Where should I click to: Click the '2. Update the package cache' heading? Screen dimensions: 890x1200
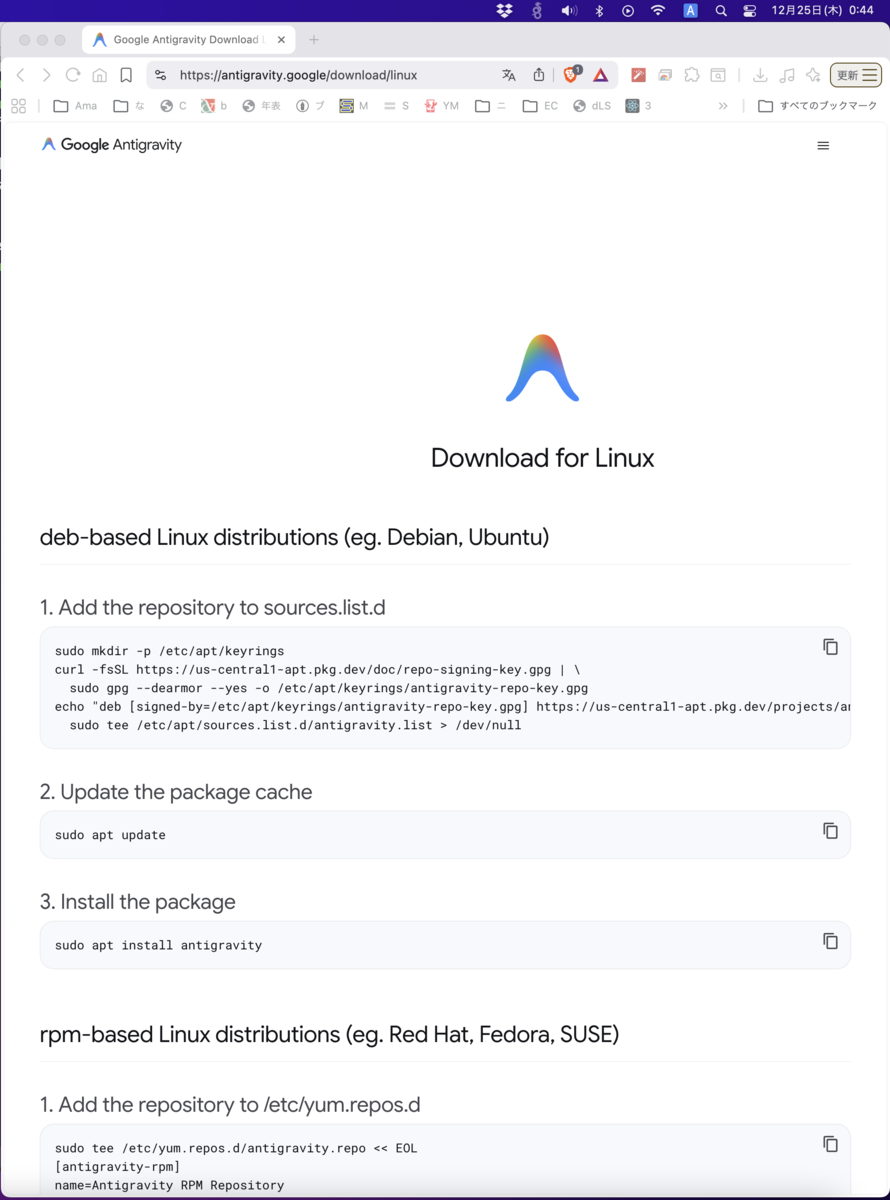point(176,792)
